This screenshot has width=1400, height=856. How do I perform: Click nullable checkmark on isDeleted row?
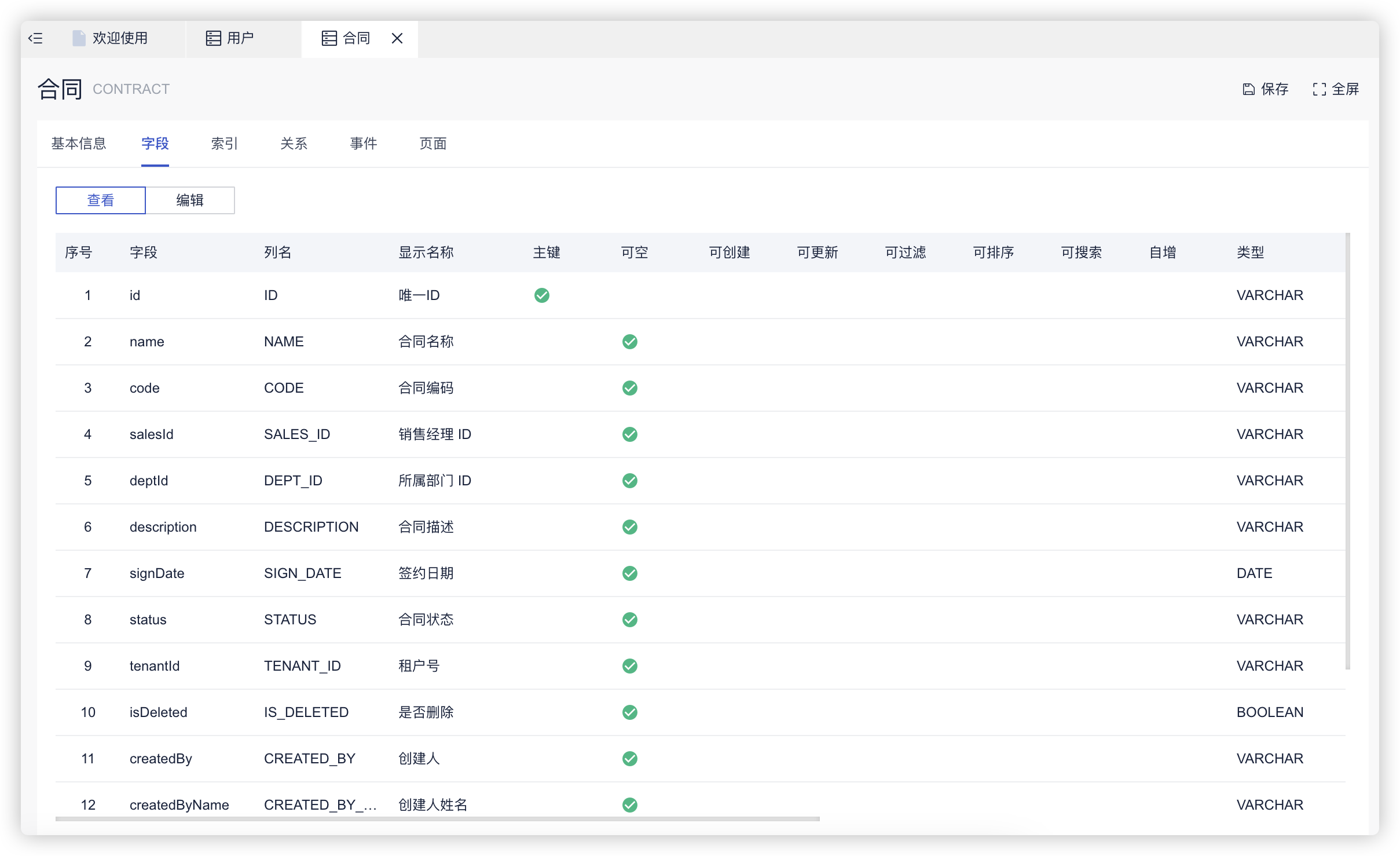point(630,712)
